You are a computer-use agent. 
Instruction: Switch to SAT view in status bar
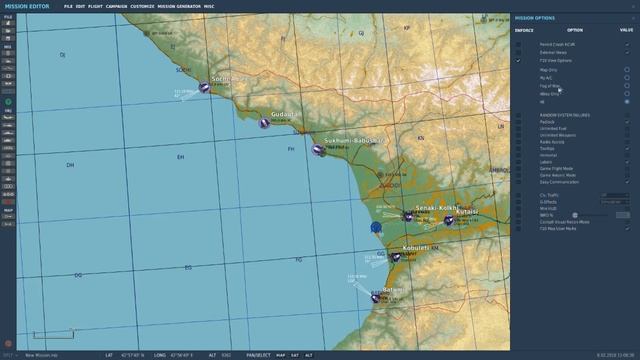pyautogui.click(x=295, y=356)
